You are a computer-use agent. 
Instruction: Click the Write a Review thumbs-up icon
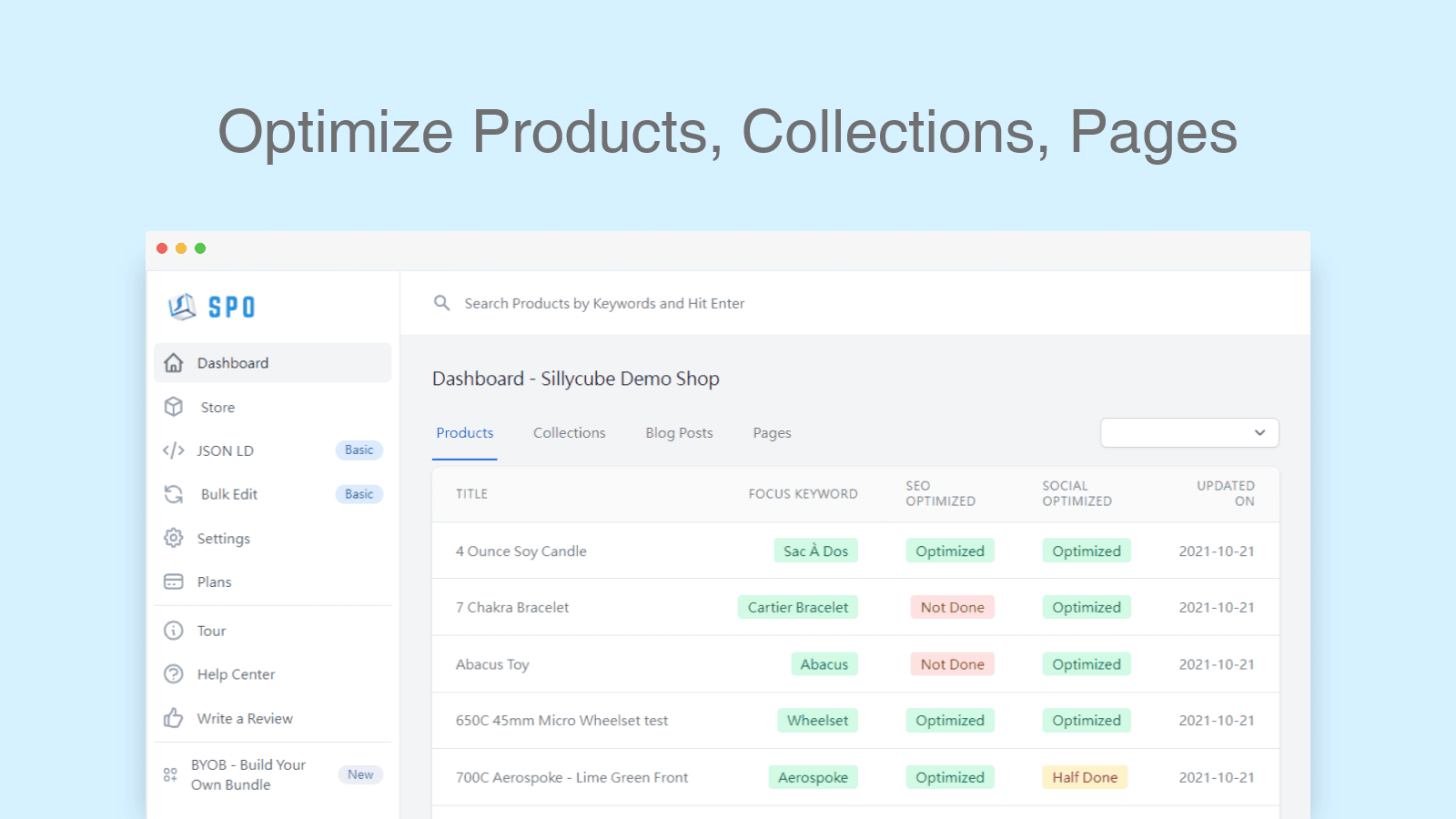pyautogui.click(x=174, y=718)
